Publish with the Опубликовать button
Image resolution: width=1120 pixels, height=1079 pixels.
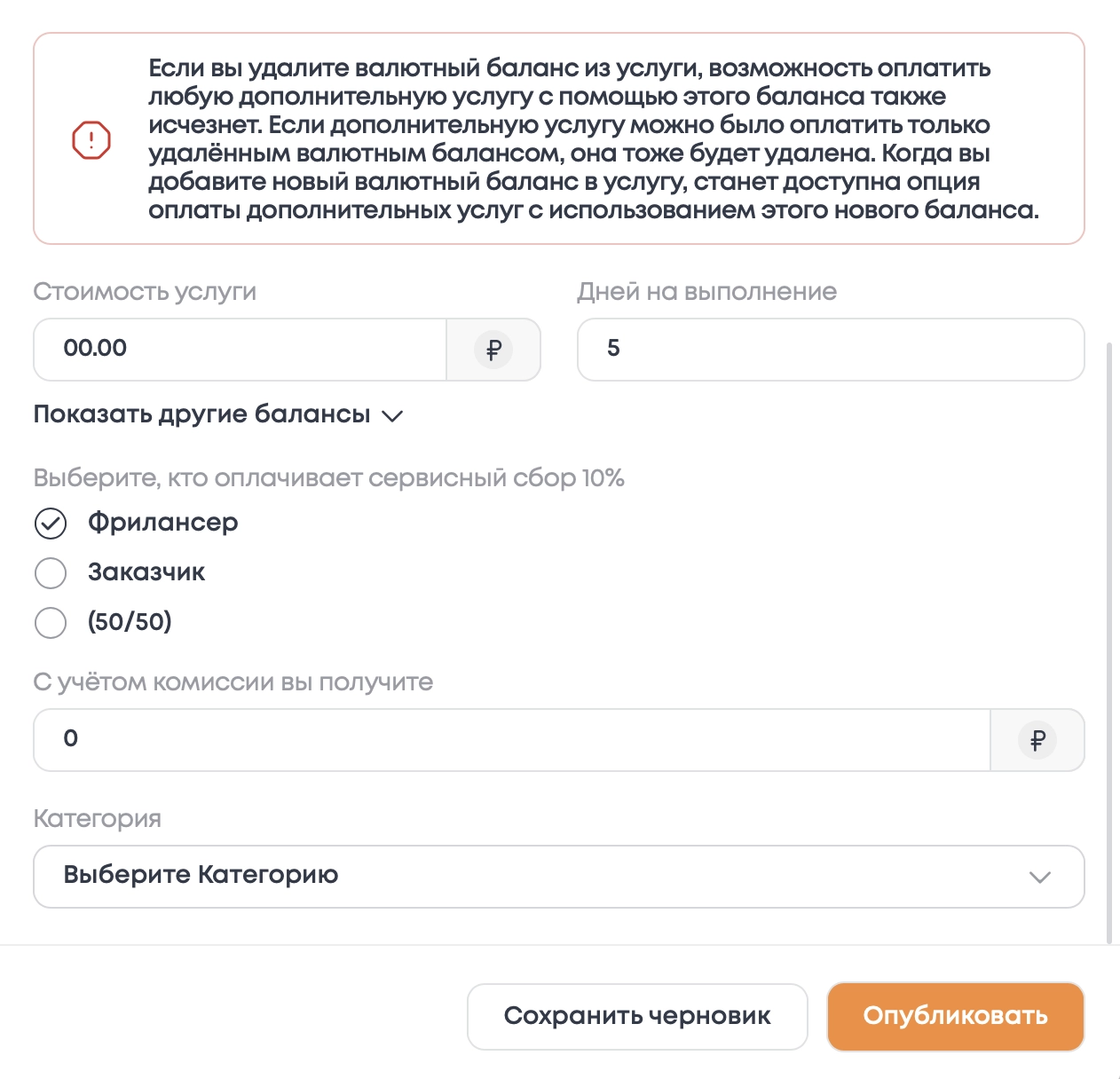pyautogui.click(x=955, y=1016)
